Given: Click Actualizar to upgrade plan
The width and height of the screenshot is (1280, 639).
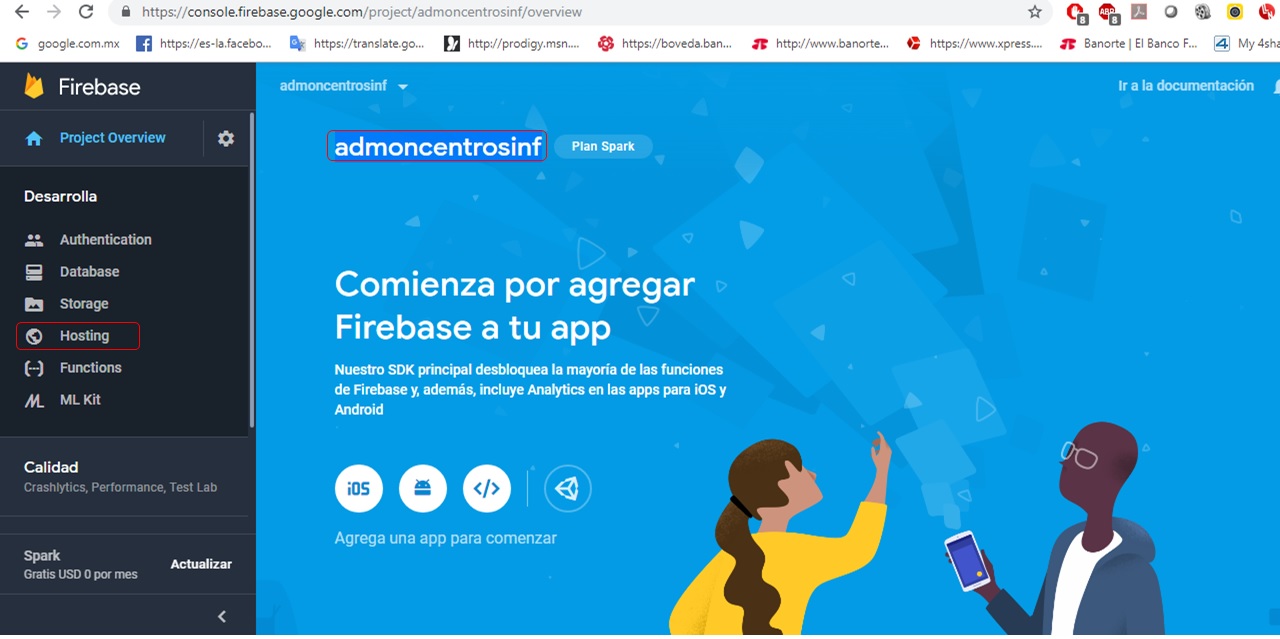Looking at the screenshot, I should 201,564.
